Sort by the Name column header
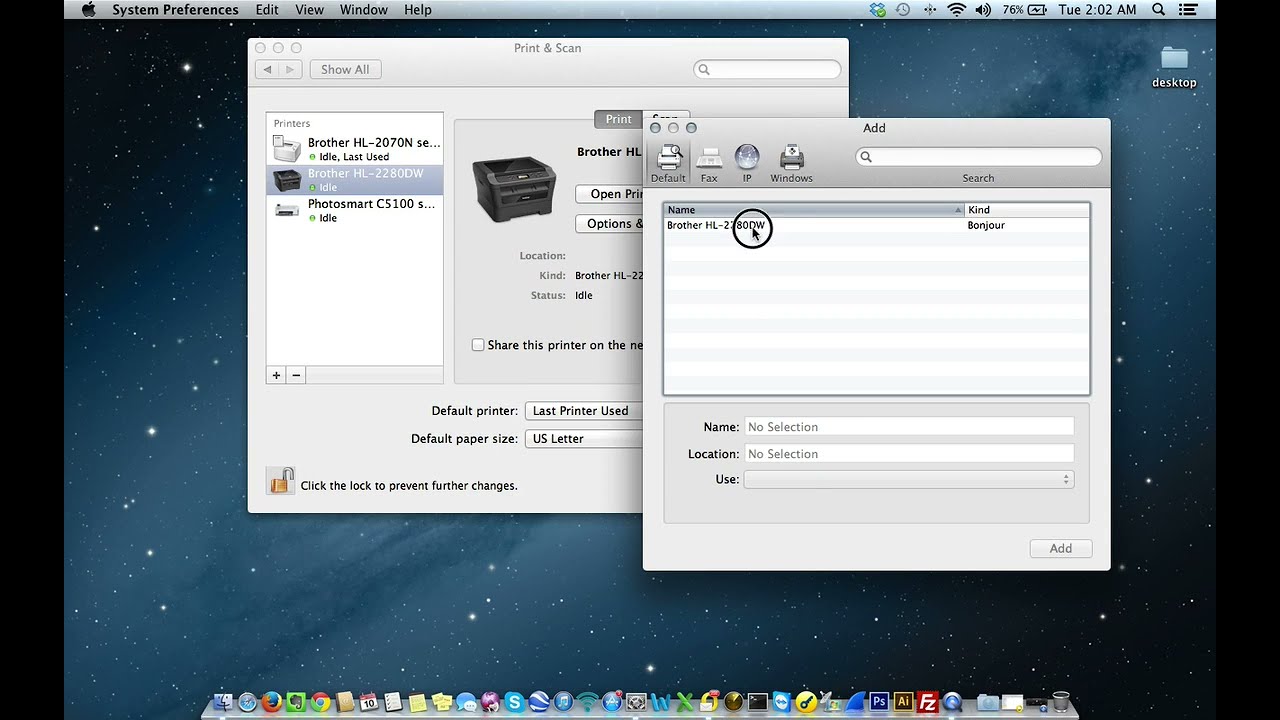This screenshot has height=720, width=1280. pyautogui.click(x=814, y=210)
